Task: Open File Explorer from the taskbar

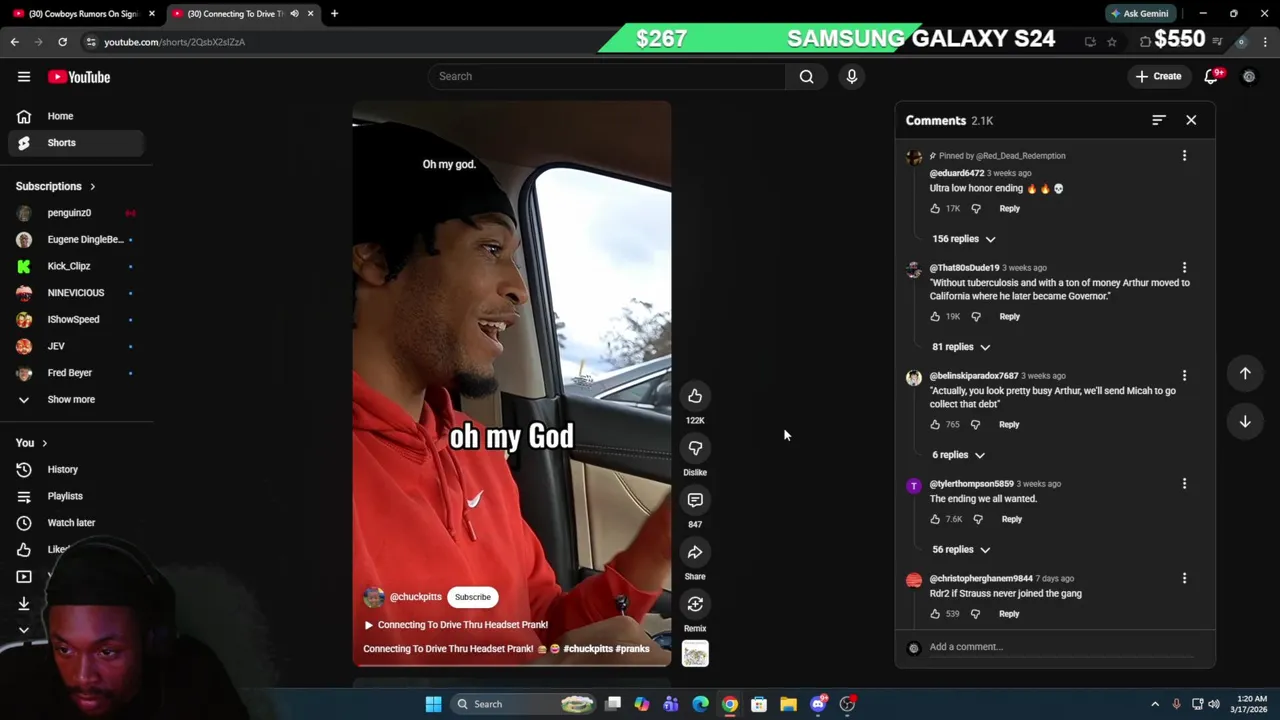Action: [788, 704]
